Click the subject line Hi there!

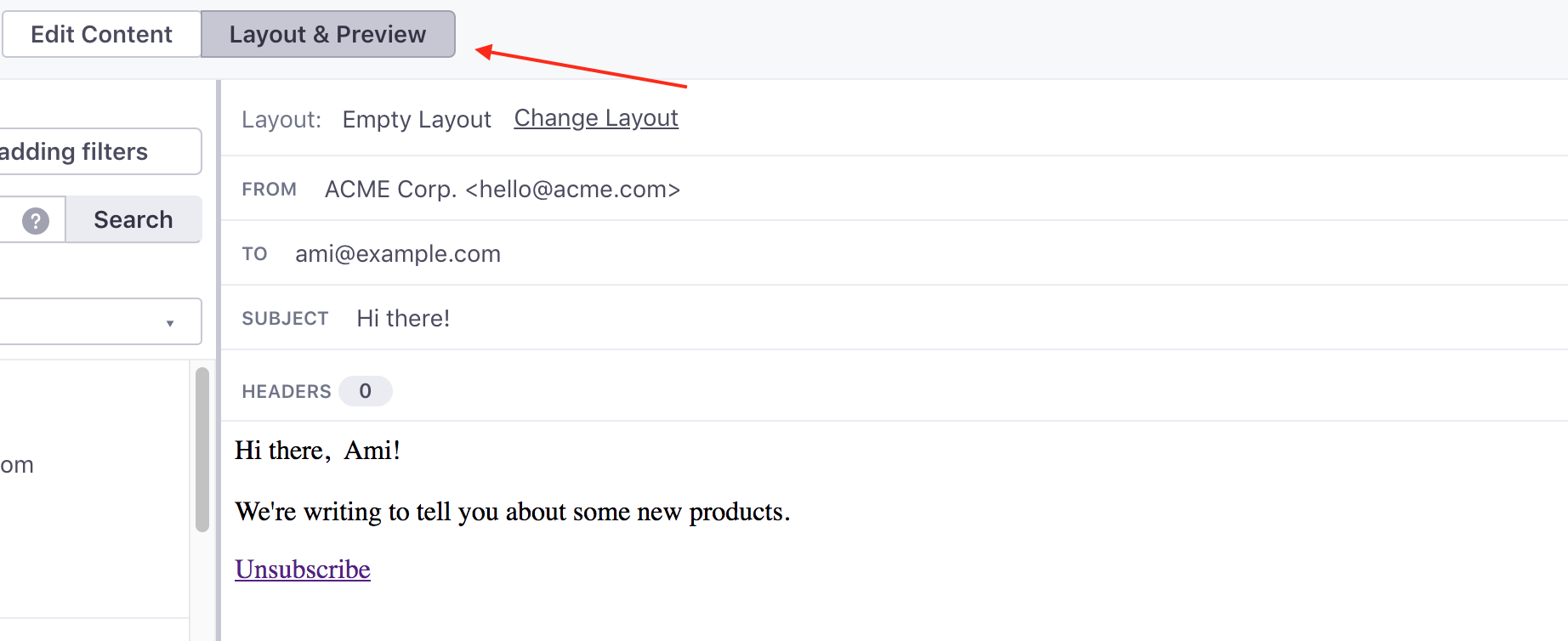[x=403, y=318]
